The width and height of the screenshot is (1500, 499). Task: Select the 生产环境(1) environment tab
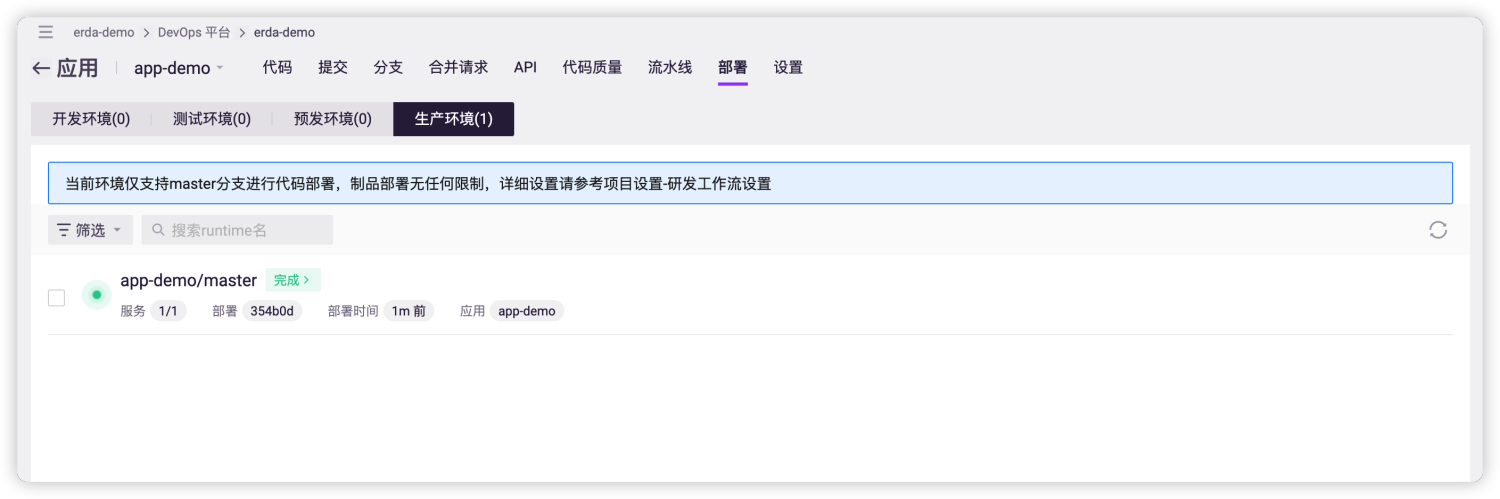454,119
